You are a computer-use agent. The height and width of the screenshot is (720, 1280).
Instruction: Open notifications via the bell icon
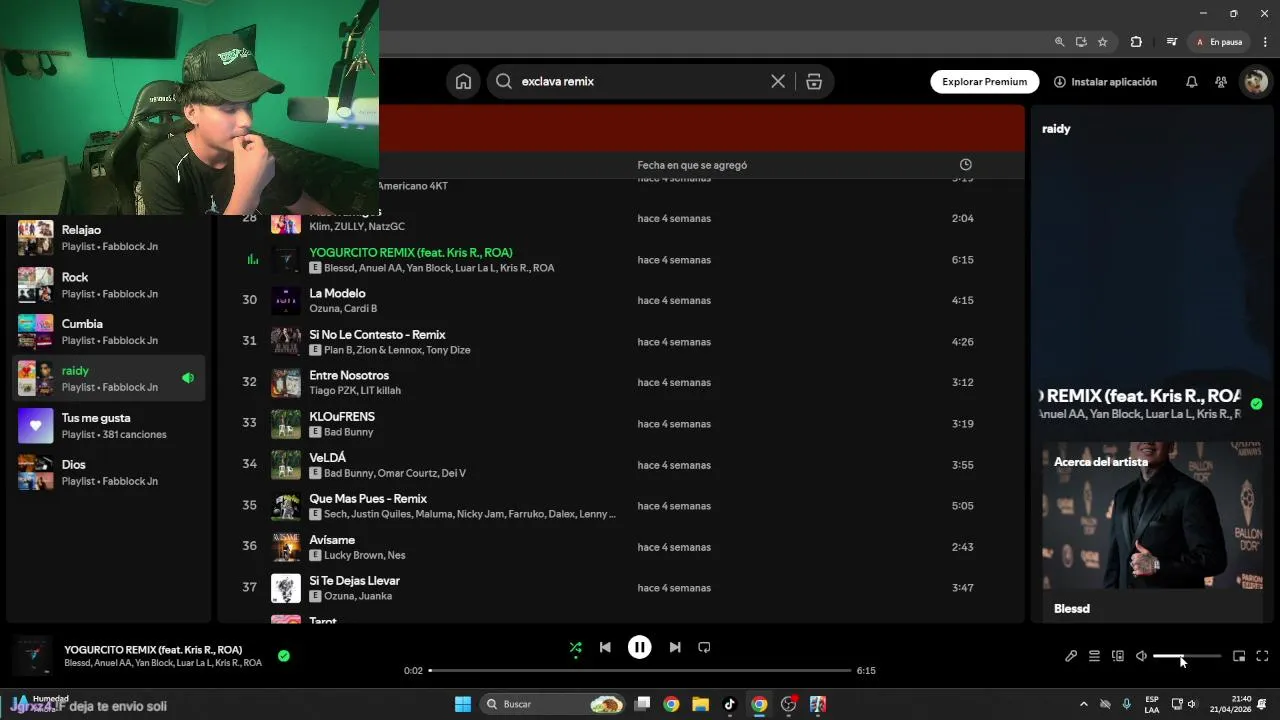coord(1191,82)
